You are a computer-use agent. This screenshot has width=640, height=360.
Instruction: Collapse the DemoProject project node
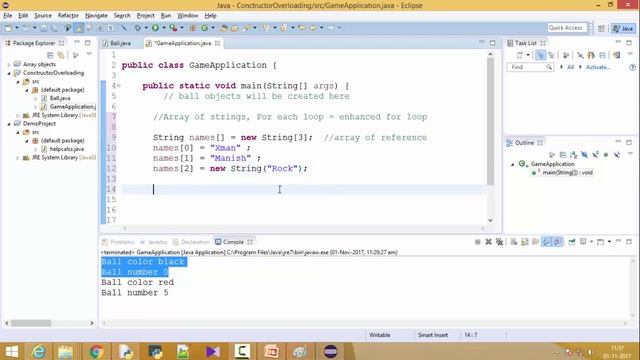point(9,124)
